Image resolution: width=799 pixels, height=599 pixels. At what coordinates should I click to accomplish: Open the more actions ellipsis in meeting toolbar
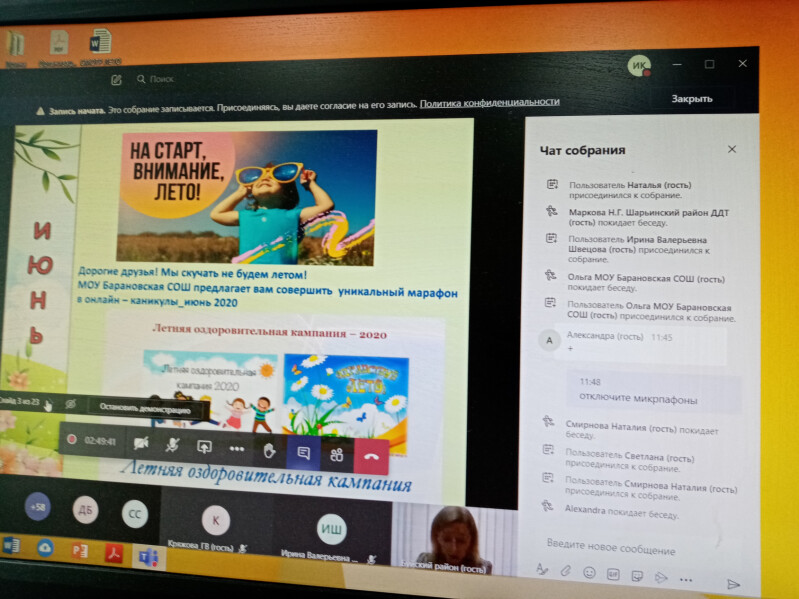pos(237,448)
